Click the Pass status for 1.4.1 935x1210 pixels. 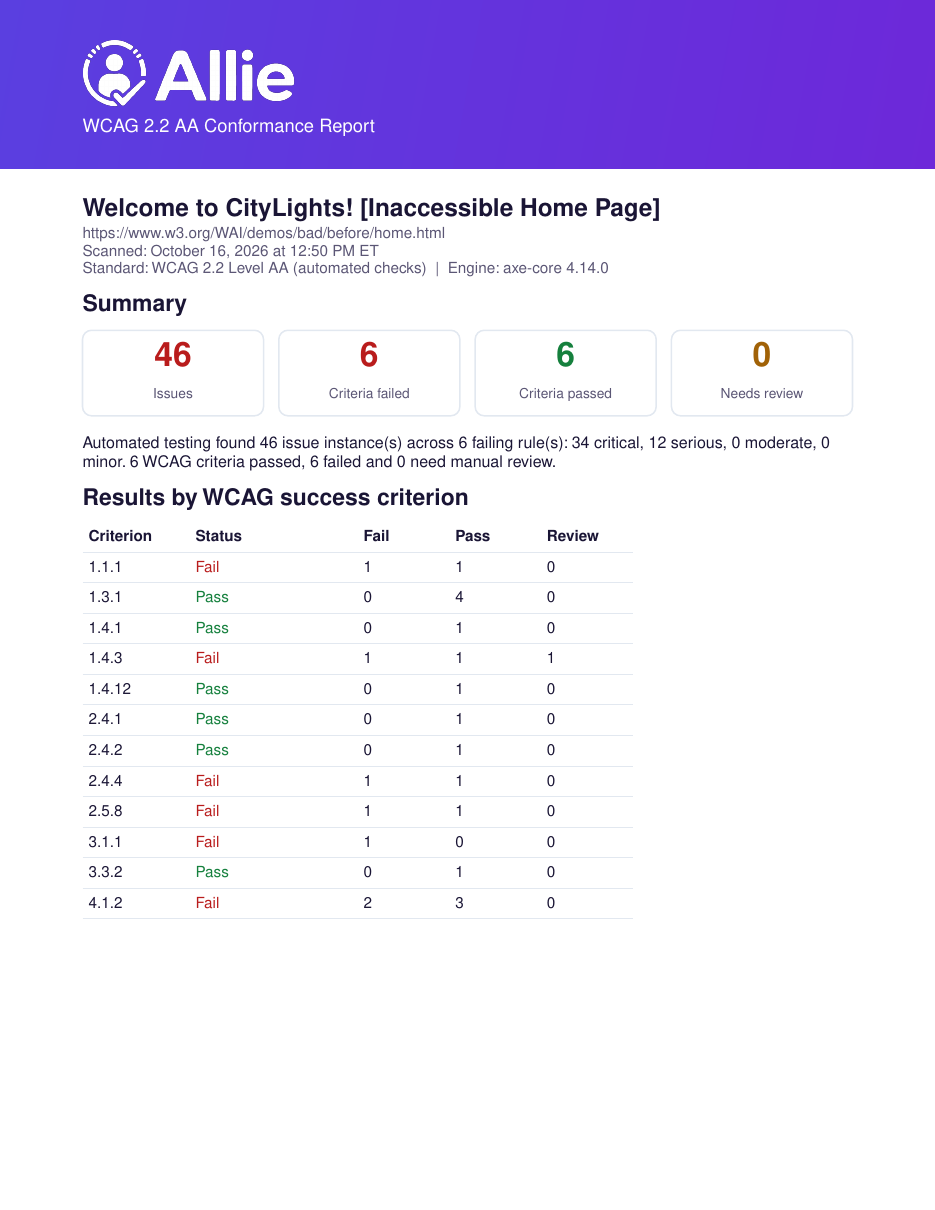212,628
